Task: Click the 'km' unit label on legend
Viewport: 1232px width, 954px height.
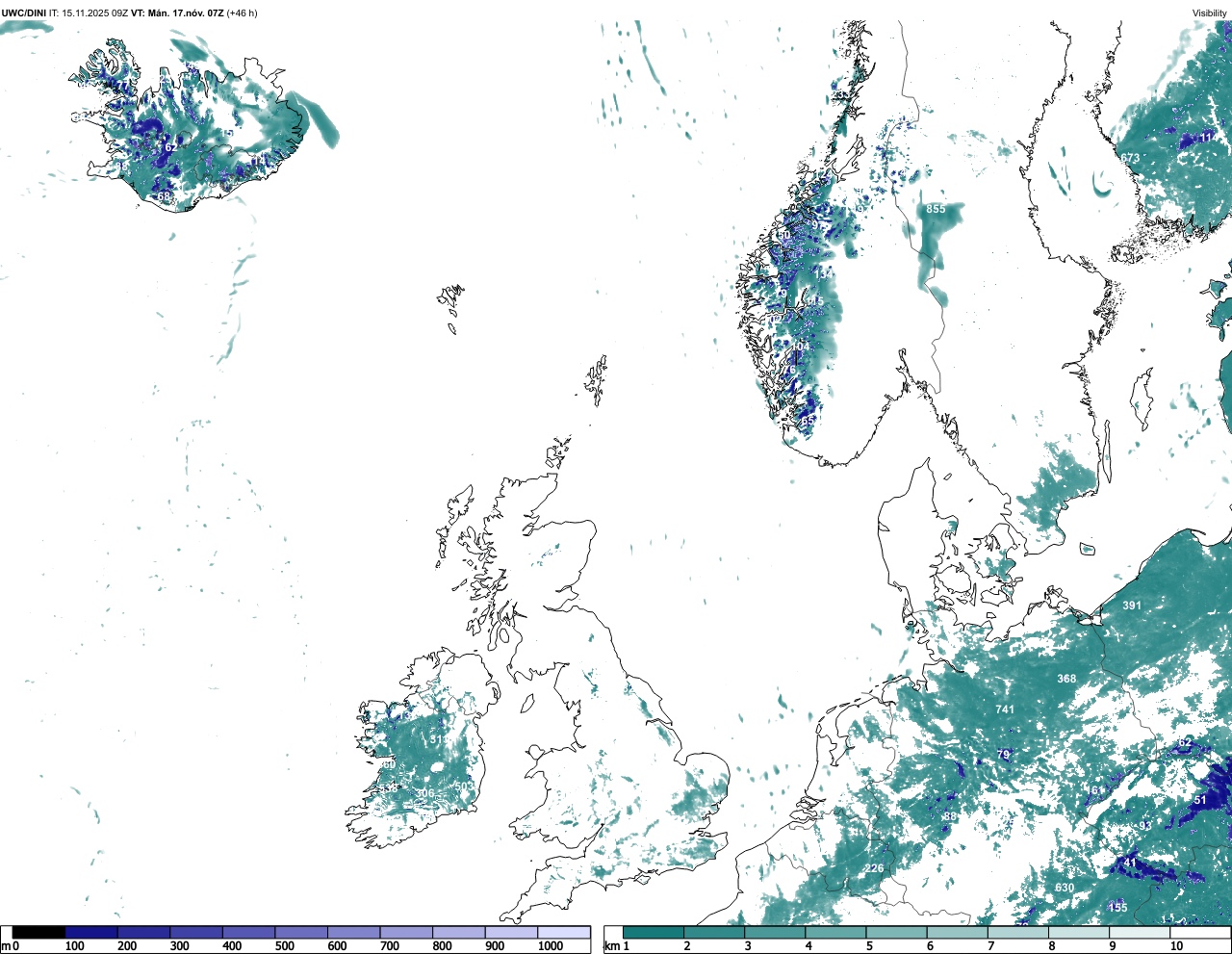Action: click(x=611, y=946)
